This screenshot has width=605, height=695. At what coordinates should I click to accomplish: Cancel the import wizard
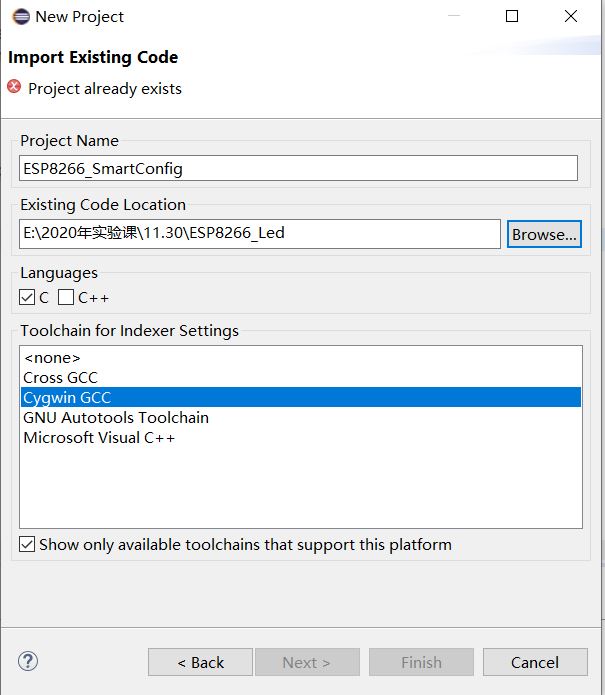click(x=535, y=662)
